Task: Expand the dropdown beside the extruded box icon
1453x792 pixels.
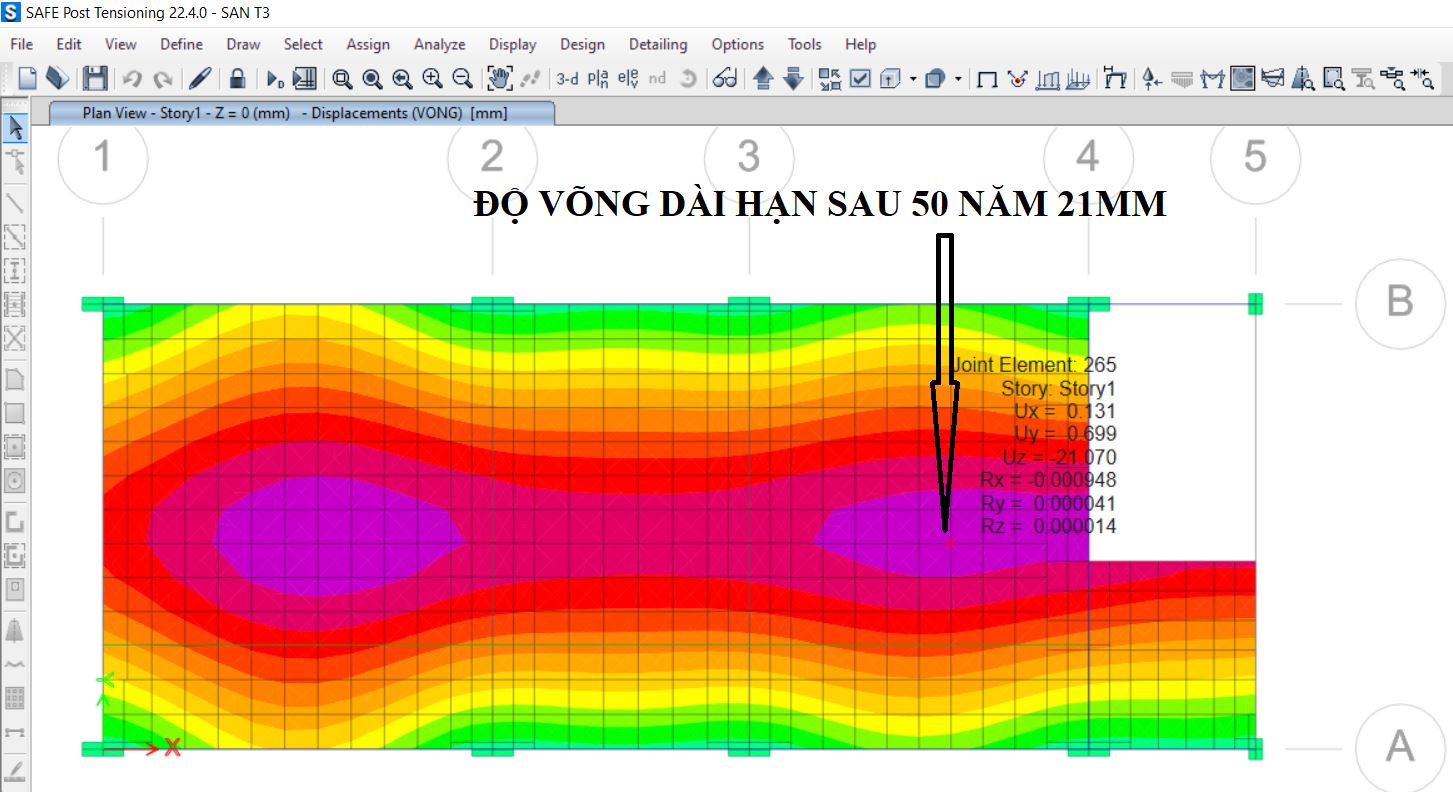Action: coord(912,78)
